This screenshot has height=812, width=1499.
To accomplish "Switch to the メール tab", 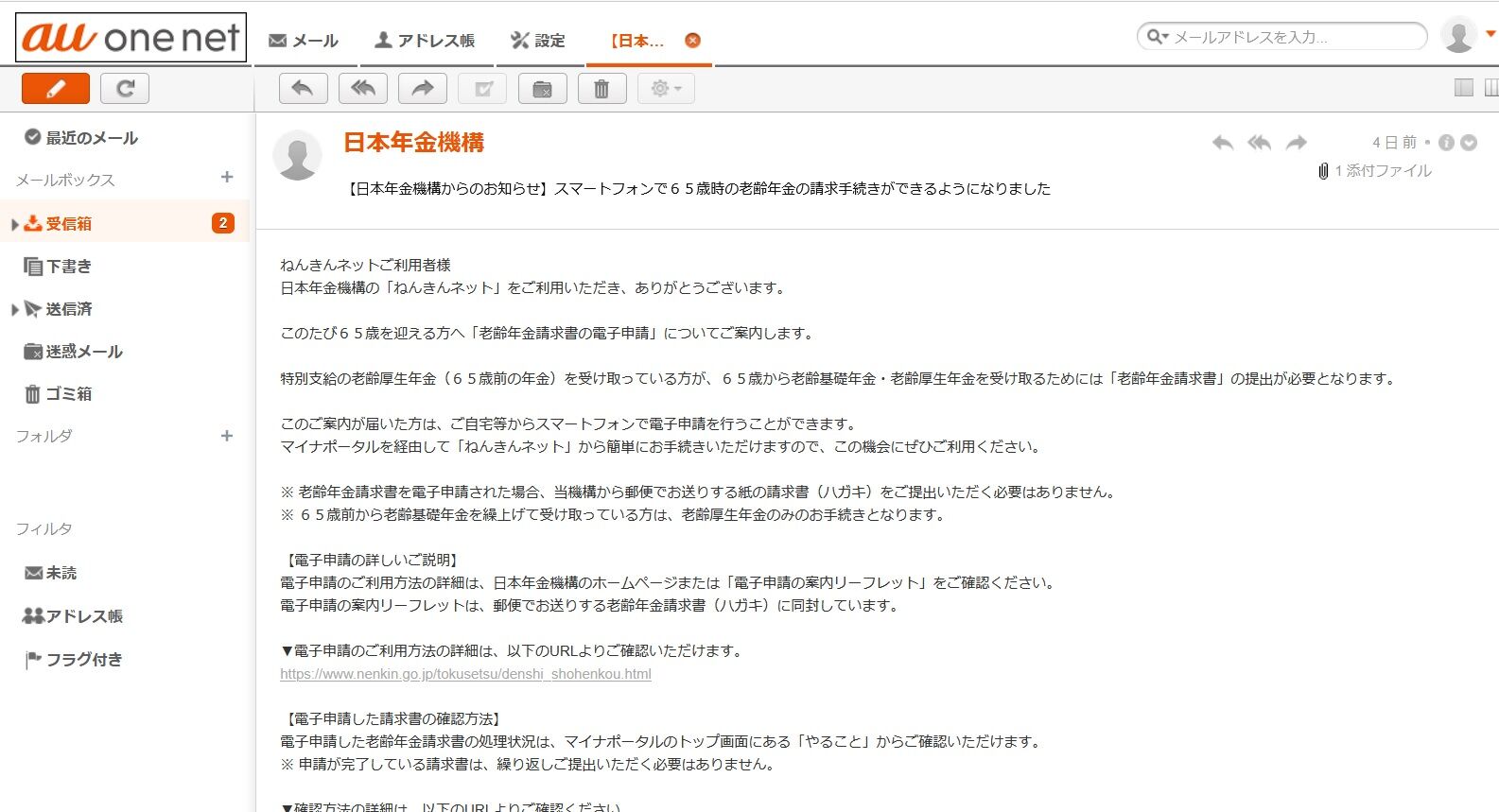I will point(303,41).
